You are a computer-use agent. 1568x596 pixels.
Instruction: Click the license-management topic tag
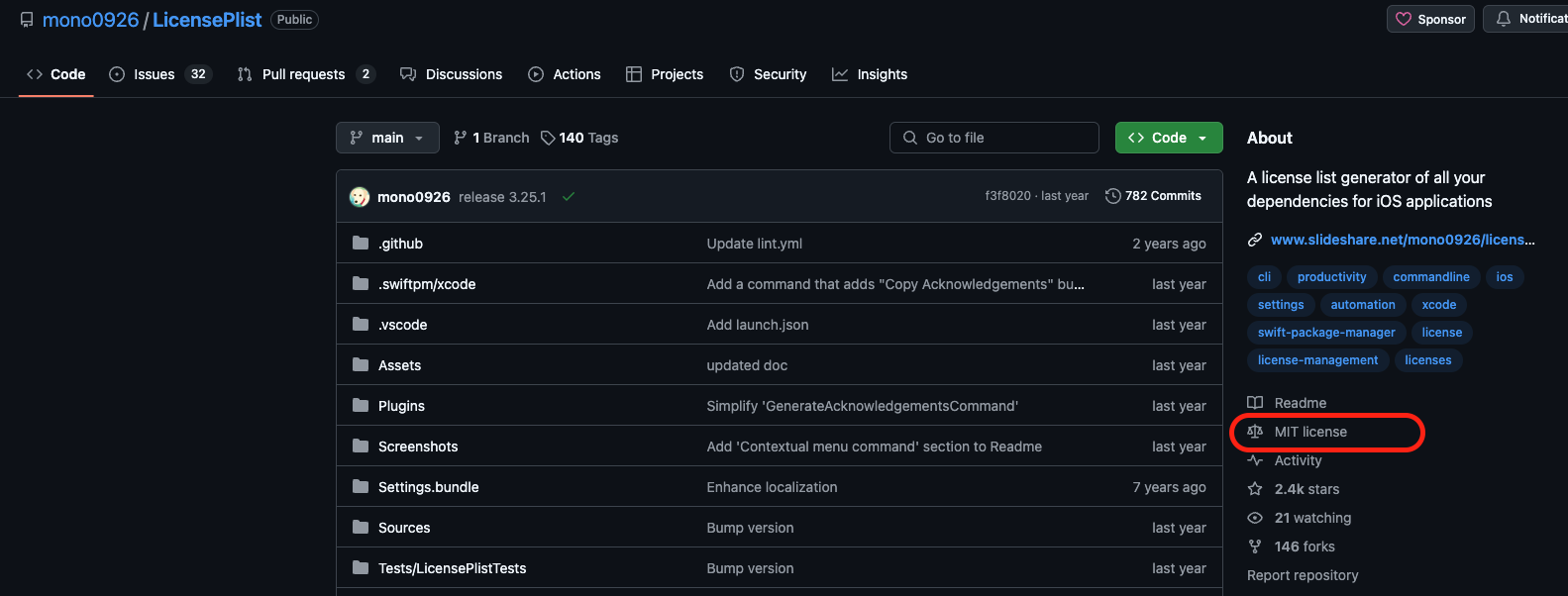(1317, 360)
